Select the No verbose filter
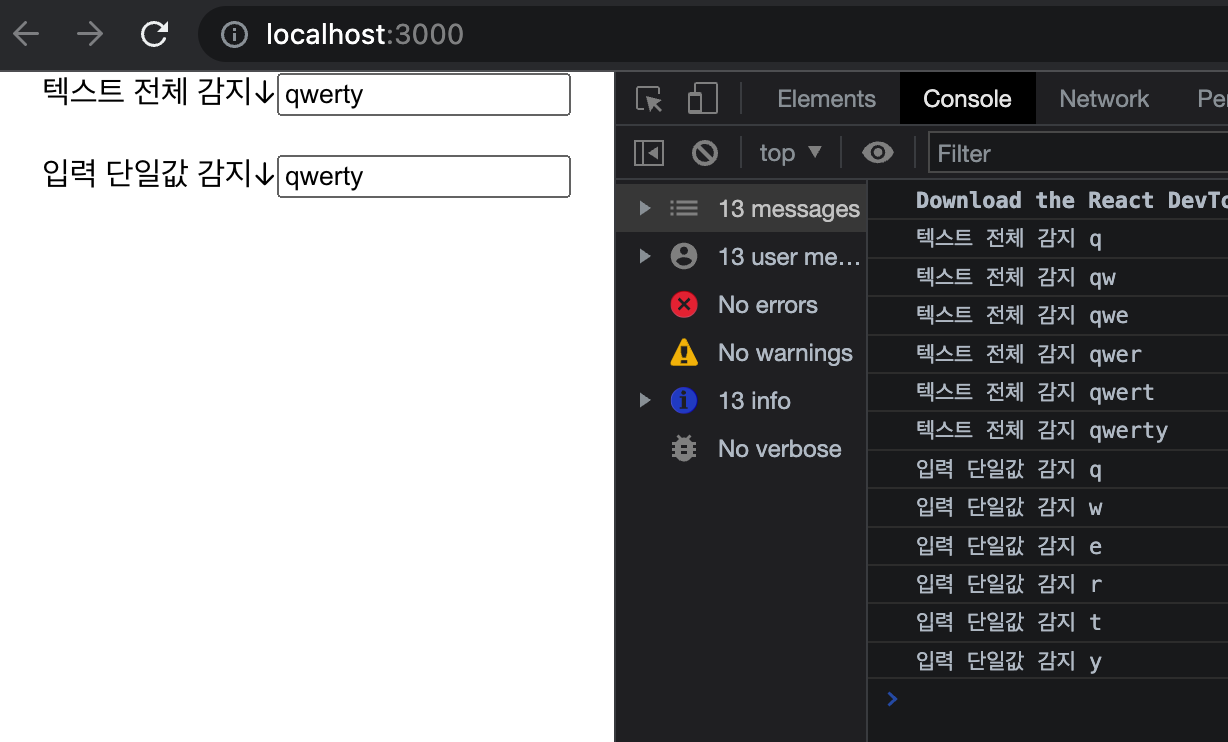Viewport: 1228px width, 742px height. tap(741, 449)
